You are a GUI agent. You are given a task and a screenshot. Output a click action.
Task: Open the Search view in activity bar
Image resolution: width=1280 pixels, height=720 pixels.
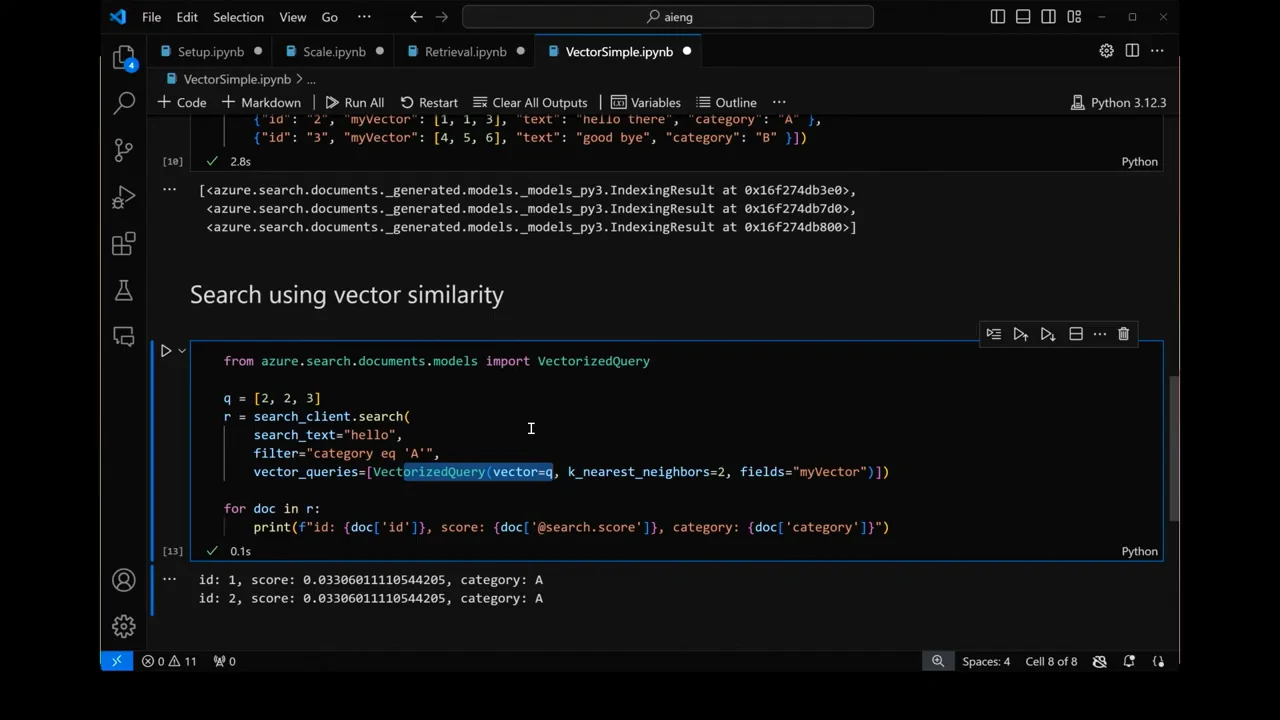(124, 102)
